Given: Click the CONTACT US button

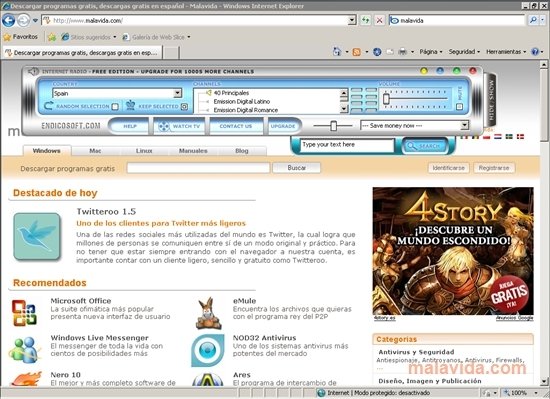Looking at the screenshot, I should pyautogui.click(x=236, y=126).
